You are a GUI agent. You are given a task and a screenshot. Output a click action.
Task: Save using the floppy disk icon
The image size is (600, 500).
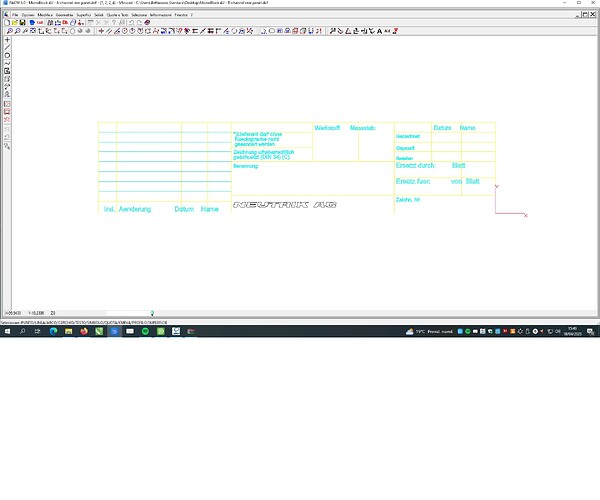click(22, 23)
